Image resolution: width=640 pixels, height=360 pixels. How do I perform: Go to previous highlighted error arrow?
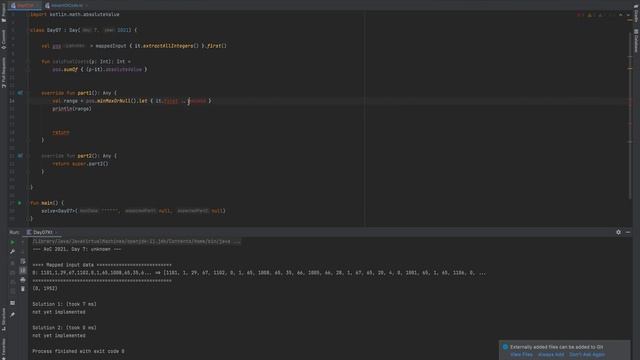coord(620,15)
